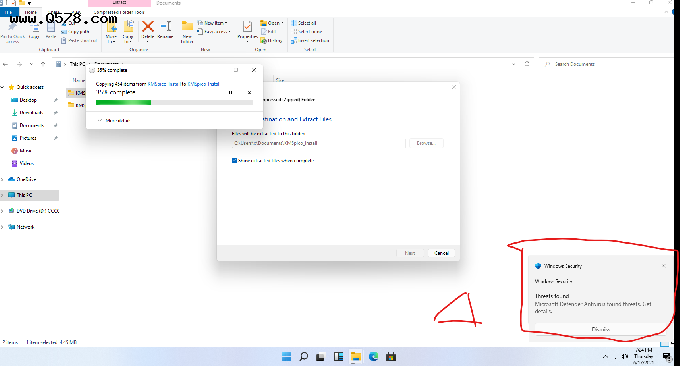Click Copy path in Clipboard group

coord(76,32)
